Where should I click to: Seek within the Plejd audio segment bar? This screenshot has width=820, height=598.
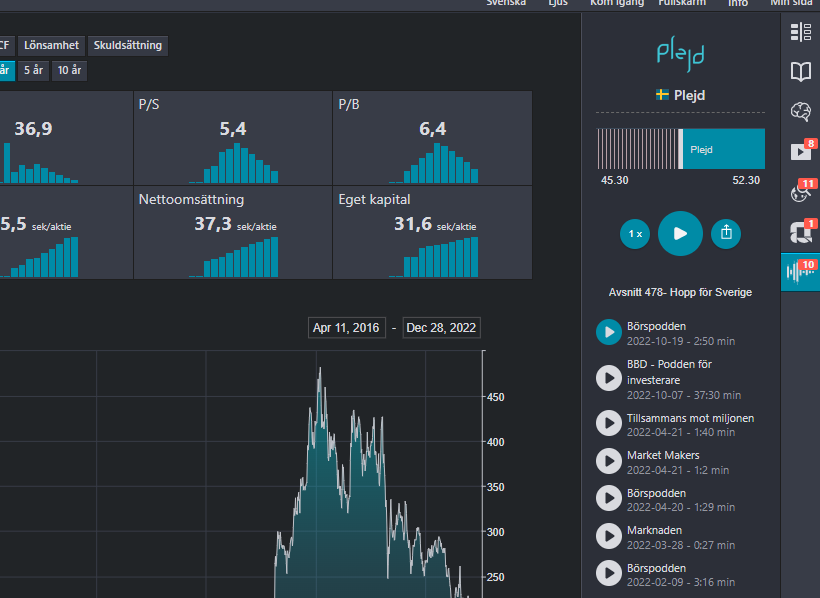(724, 149)
